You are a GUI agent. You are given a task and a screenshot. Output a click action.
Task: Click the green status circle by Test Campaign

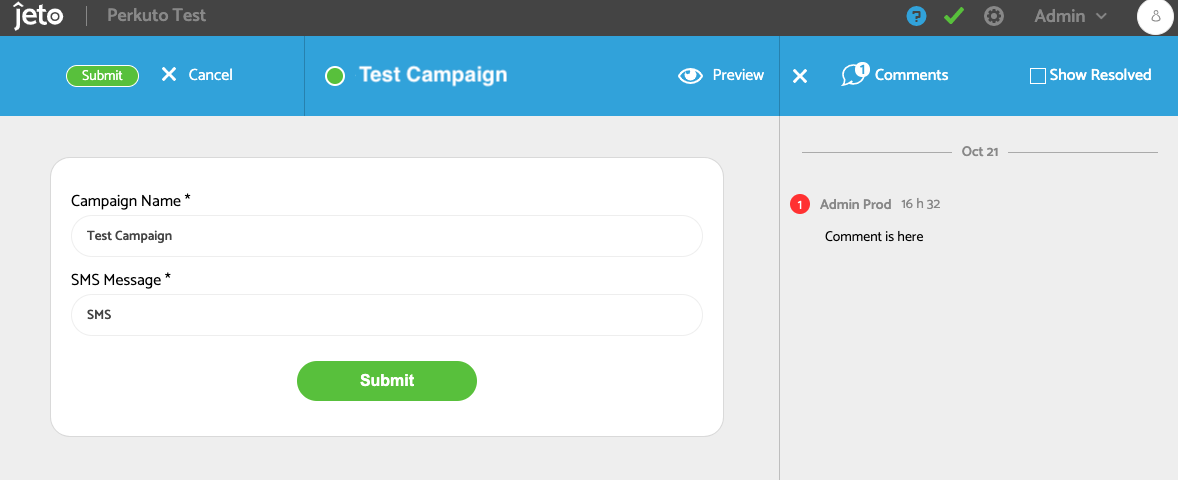click(335, 75)
